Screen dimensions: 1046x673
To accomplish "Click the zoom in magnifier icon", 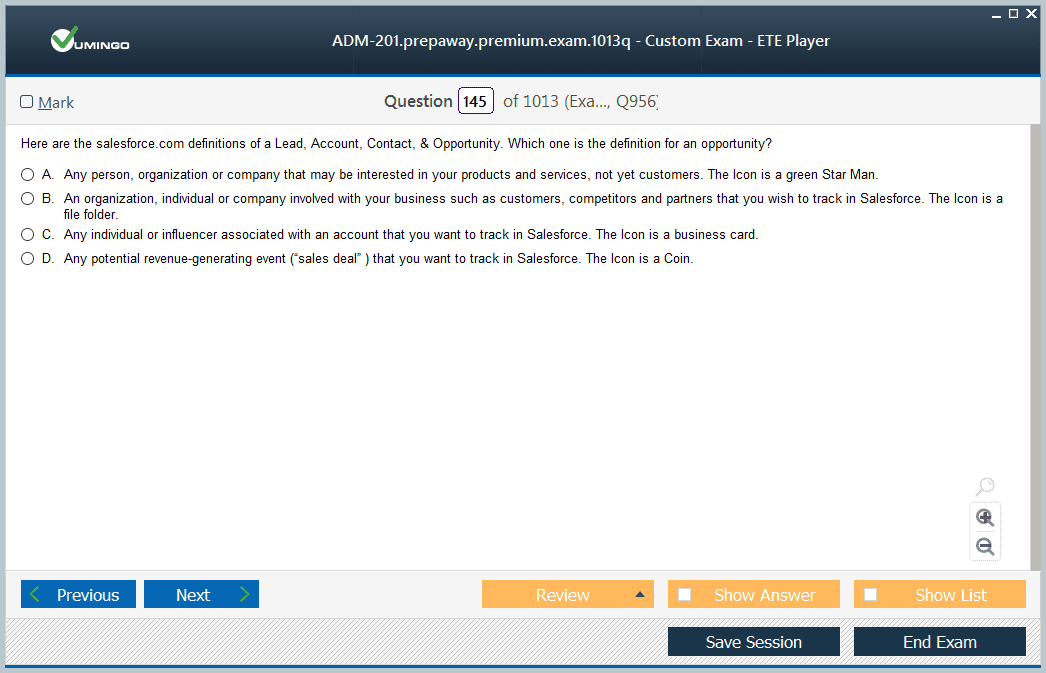I will click(x=985, y=518).
